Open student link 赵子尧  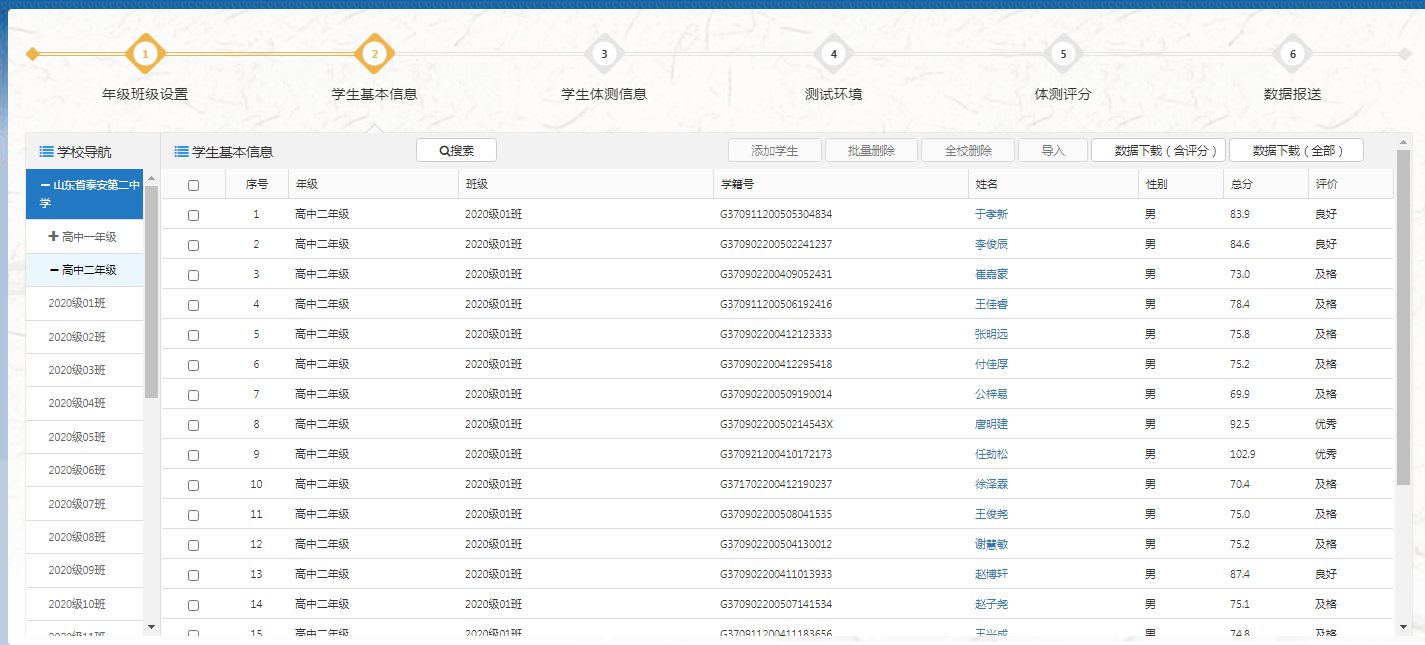tap(991, 604)
